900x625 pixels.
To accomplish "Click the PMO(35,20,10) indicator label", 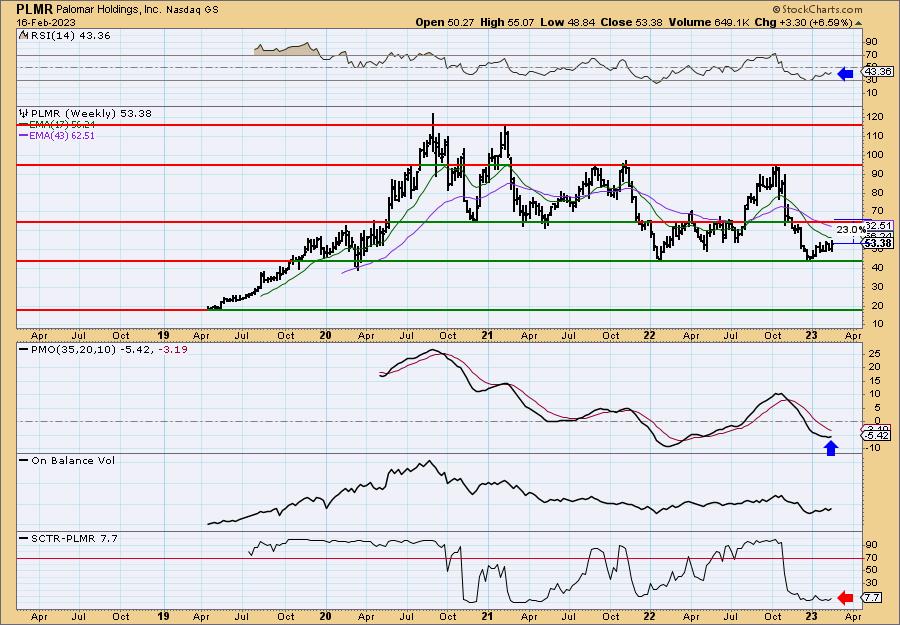I will (73, 349).
